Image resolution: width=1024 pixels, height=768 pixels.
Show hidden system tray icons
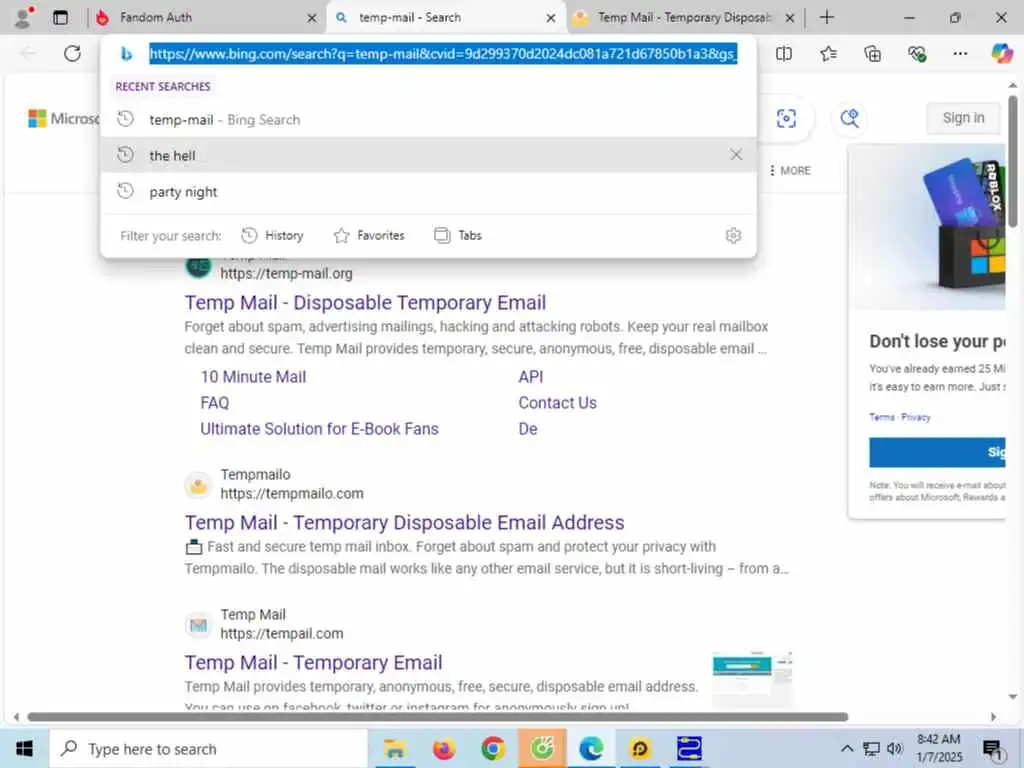tap(846, 749)
